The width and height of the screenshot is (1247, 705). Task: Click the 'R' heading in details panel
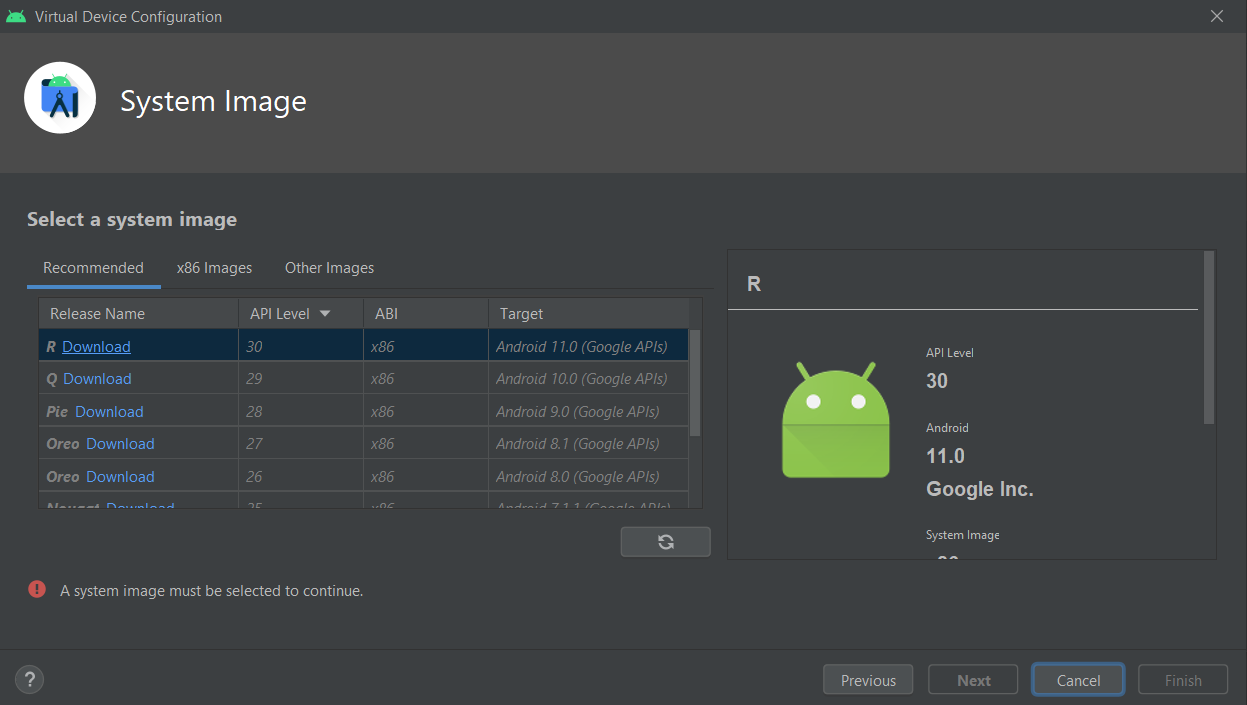pyautogui.click(x=754, y=284)
